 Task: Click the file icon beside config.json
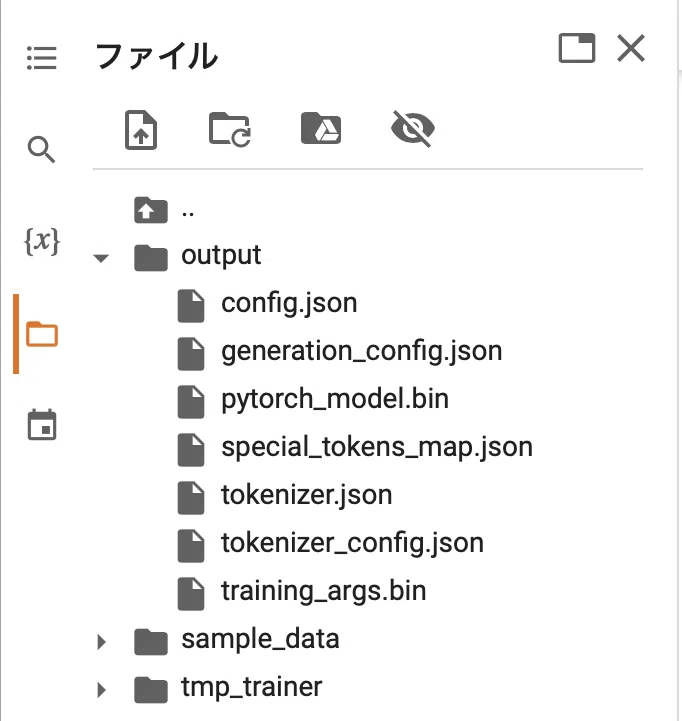click(x=191, y=306)
